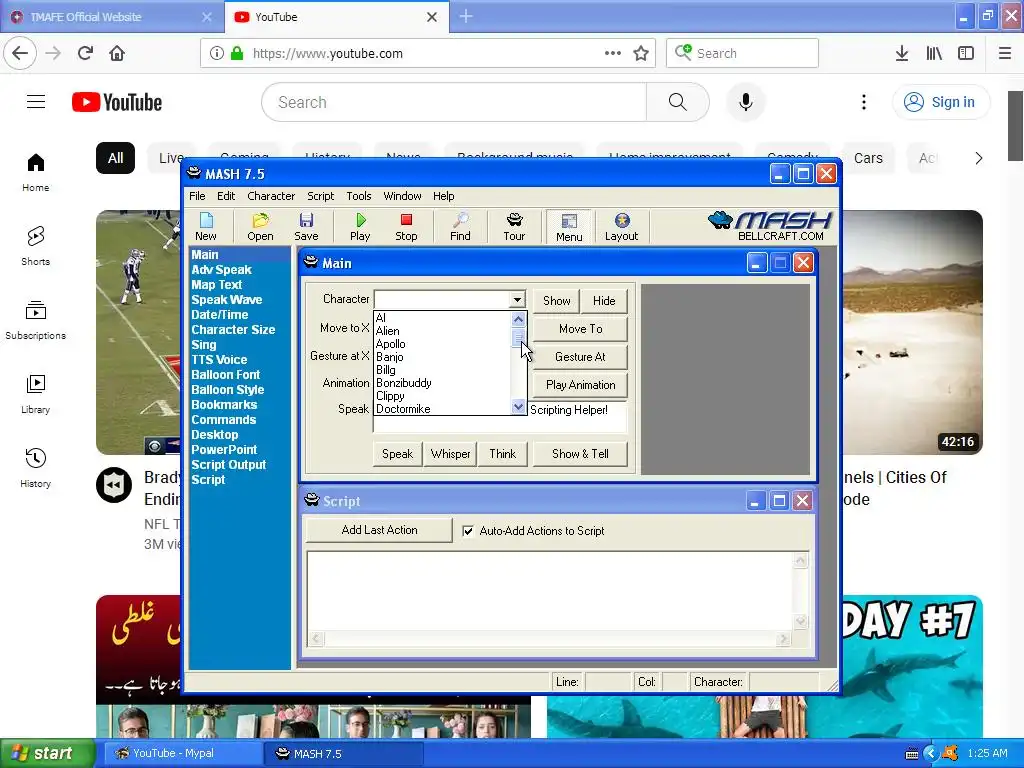Expand the Character combo box arrow
Screen dimensions: 1024x768
coord(517,300)
